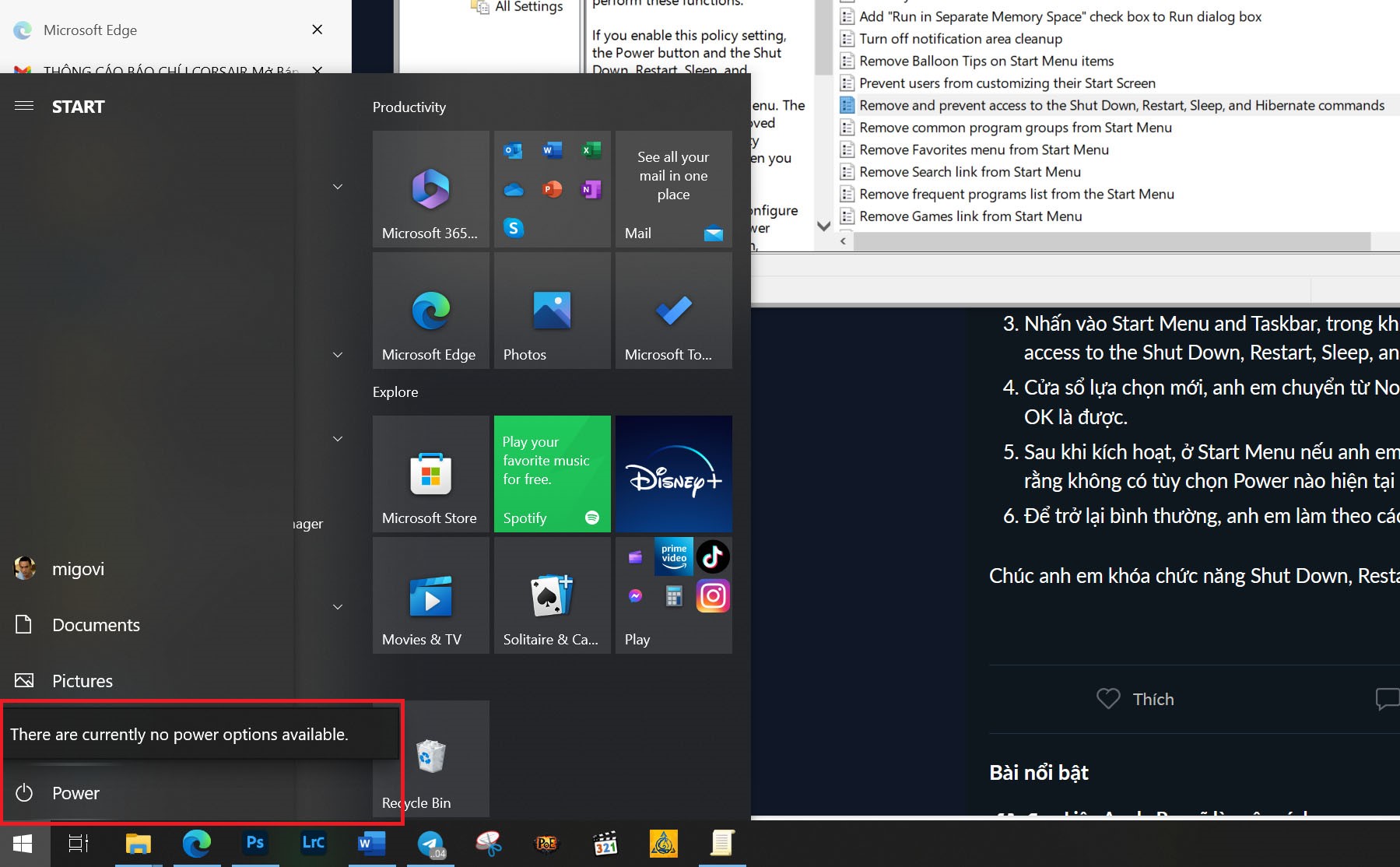
Task: Expand the app list chevron beside Edge row
Action: [338, 355]
